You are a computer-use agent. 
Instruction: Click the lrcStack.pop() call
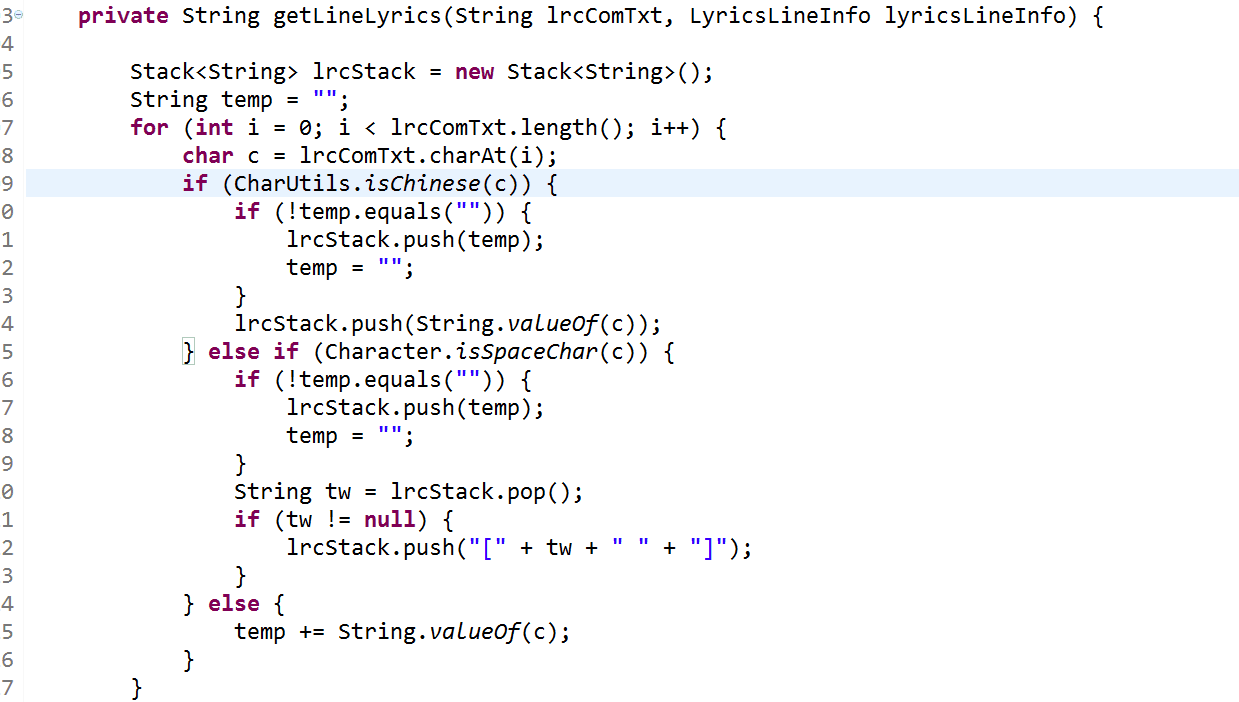click(481, 493)
